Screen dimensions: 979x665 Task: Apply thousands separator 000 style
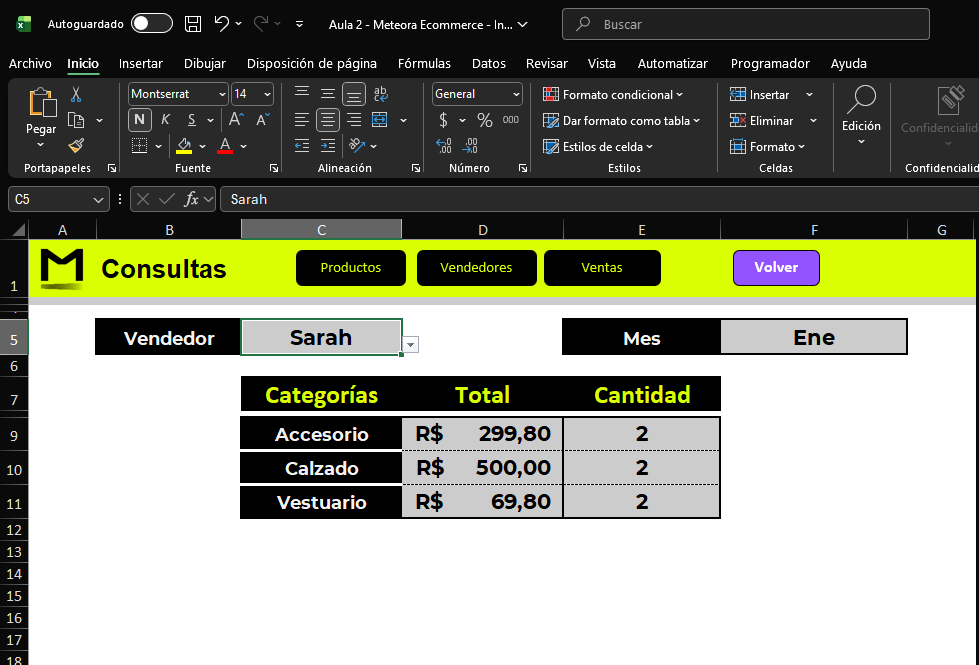[511, 119]
